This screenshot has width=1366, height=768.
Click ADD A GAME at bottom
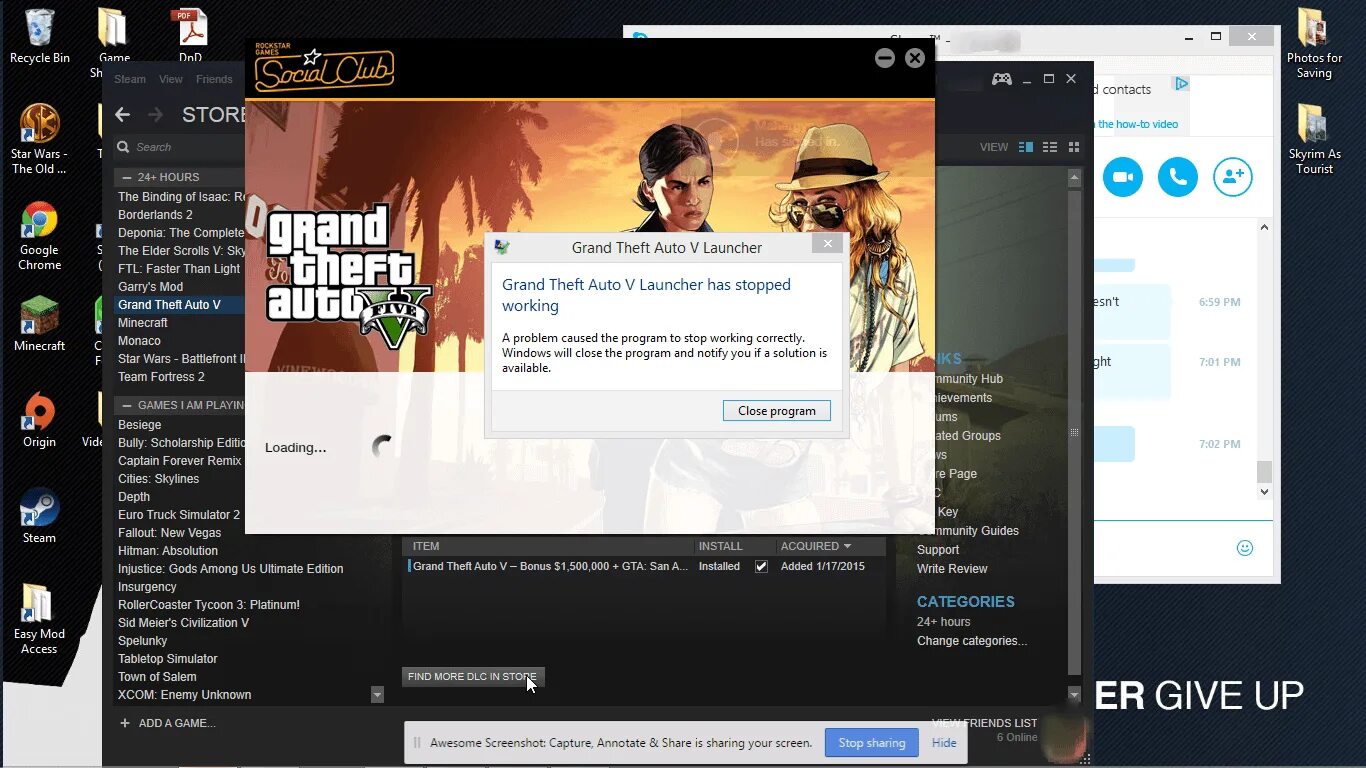coord(177,723)
